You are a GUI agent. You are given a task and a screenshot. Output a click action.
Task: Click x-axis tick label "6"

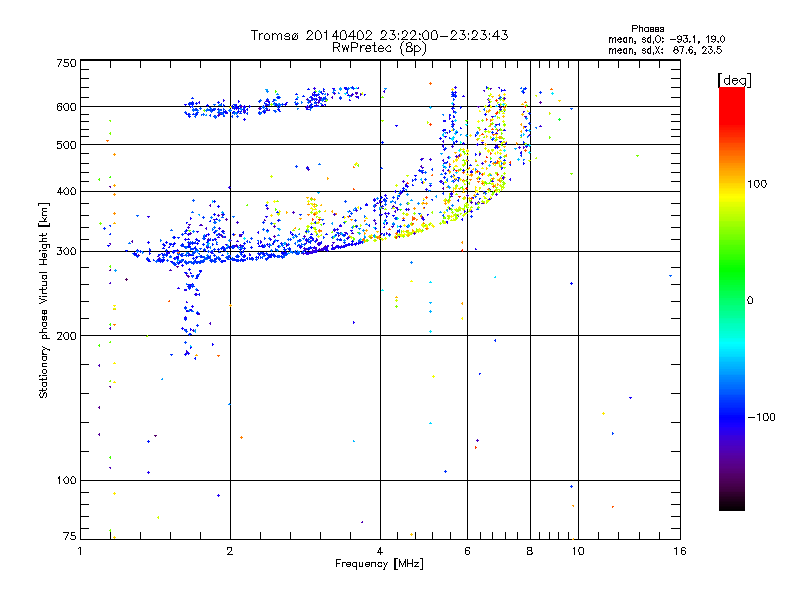(467, 551)
